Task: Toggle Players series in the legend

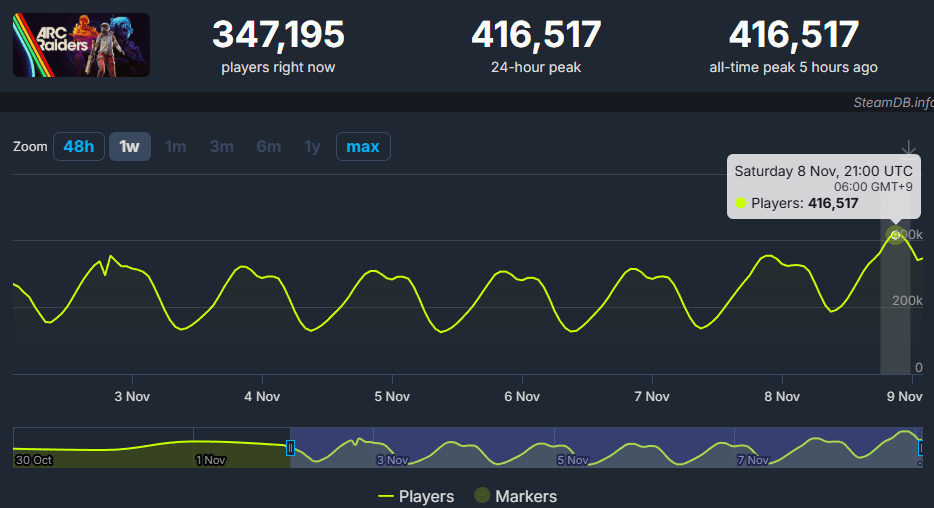Action: coord(416,496)
